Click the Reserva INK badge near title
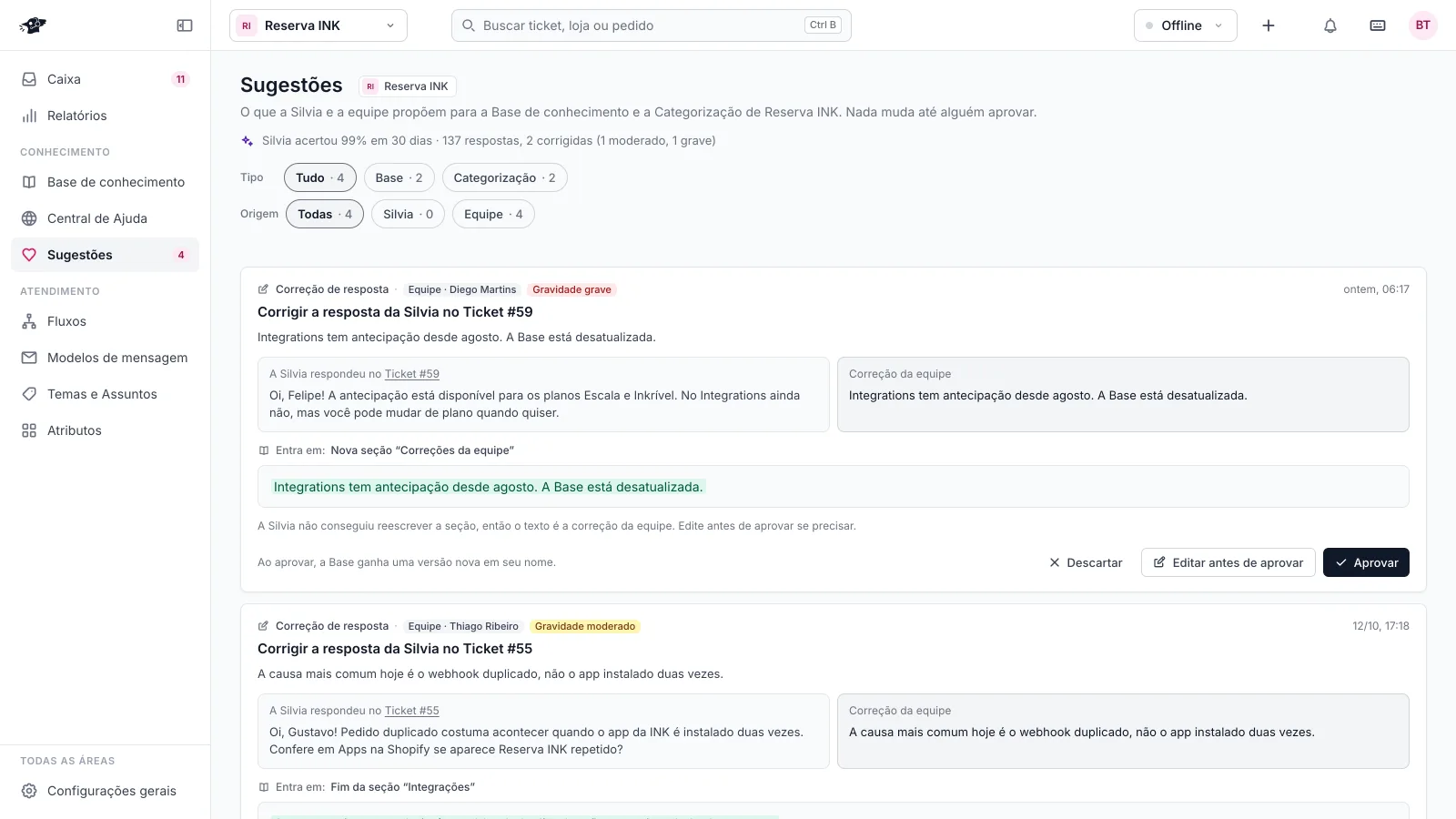This screenshot has height=819, width=1456. [x=408, y=86]
